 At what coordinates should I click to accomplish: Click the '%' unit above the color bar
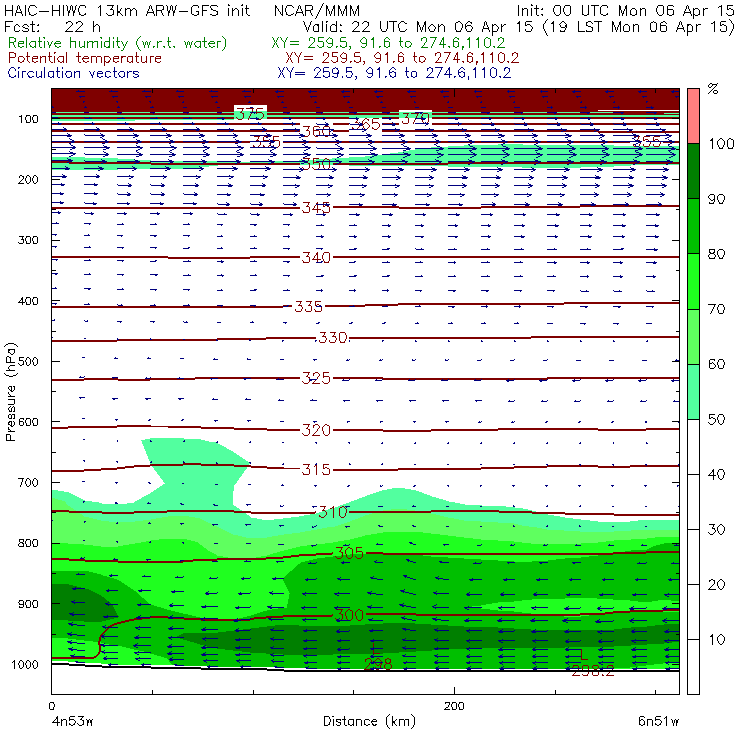713,89
